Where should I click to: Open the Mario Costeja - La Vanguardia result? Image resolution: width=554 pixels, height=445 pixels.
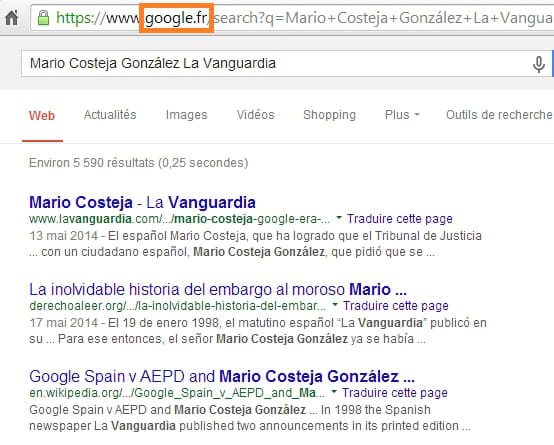142,203
